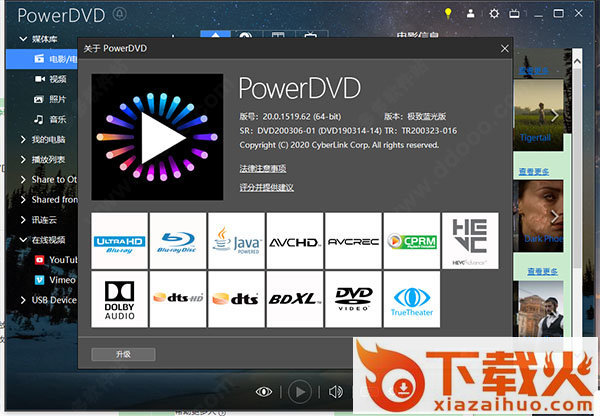The height and width of the screenshot is (416, 600).
Task: Collapse the 在线视频 online video section
Action: [x=23, y=240]
